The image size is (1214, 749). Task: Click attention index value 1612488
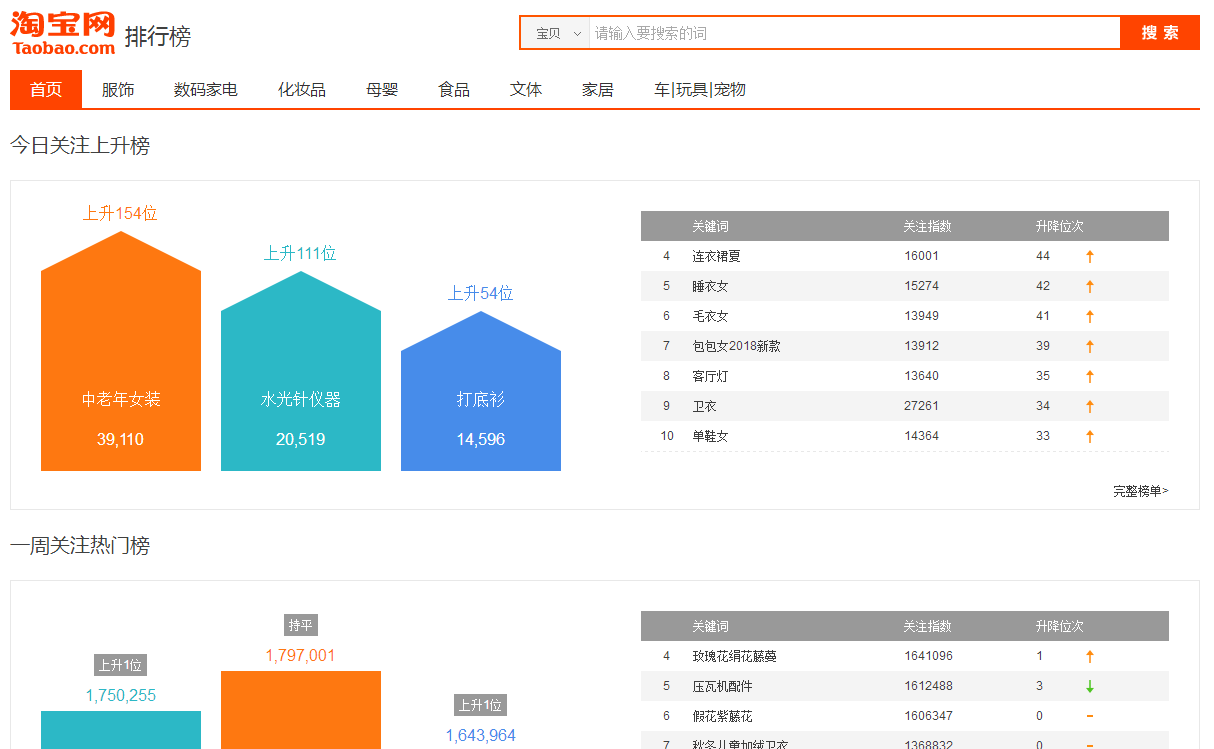tap(929, 686)
